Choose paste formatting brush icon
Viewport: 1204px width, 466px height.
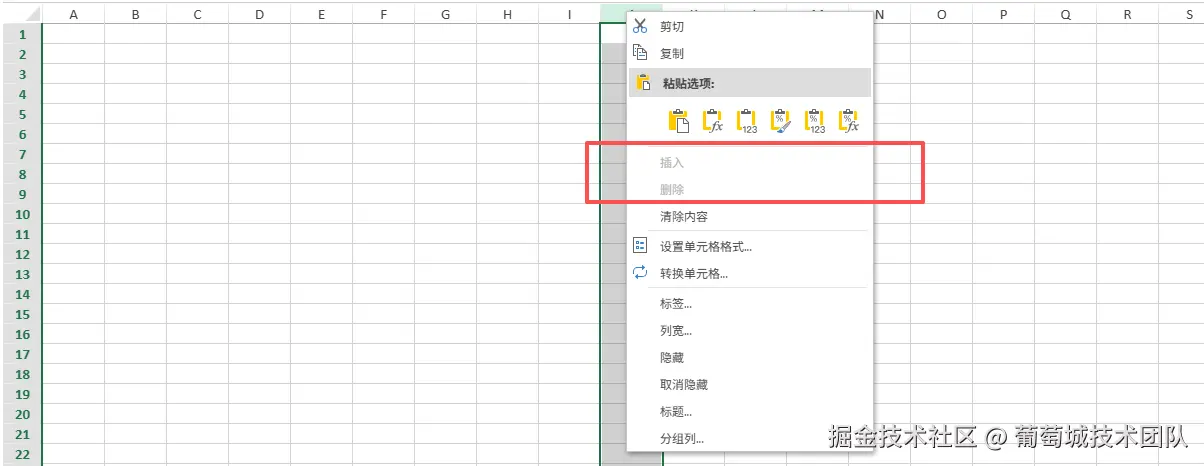781,121
